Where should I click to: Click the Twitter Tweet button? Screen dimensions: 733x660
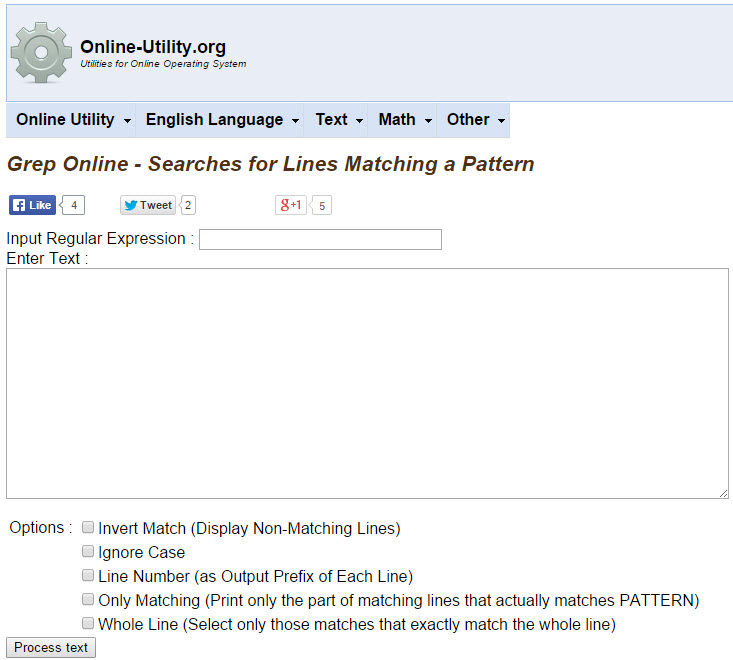(148, 205)
